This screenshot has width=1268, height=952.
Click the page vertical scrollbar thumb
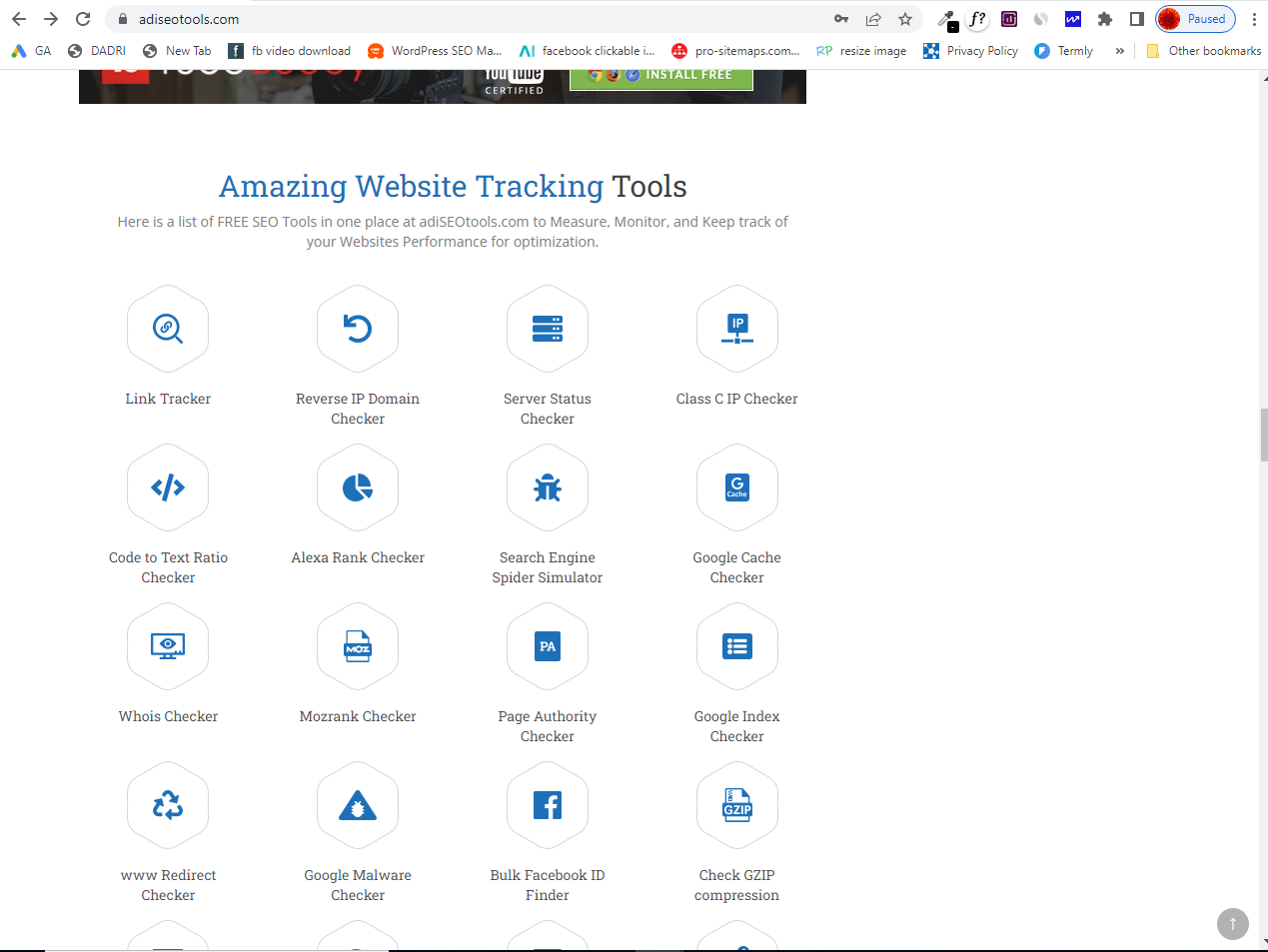point(1263,435)
